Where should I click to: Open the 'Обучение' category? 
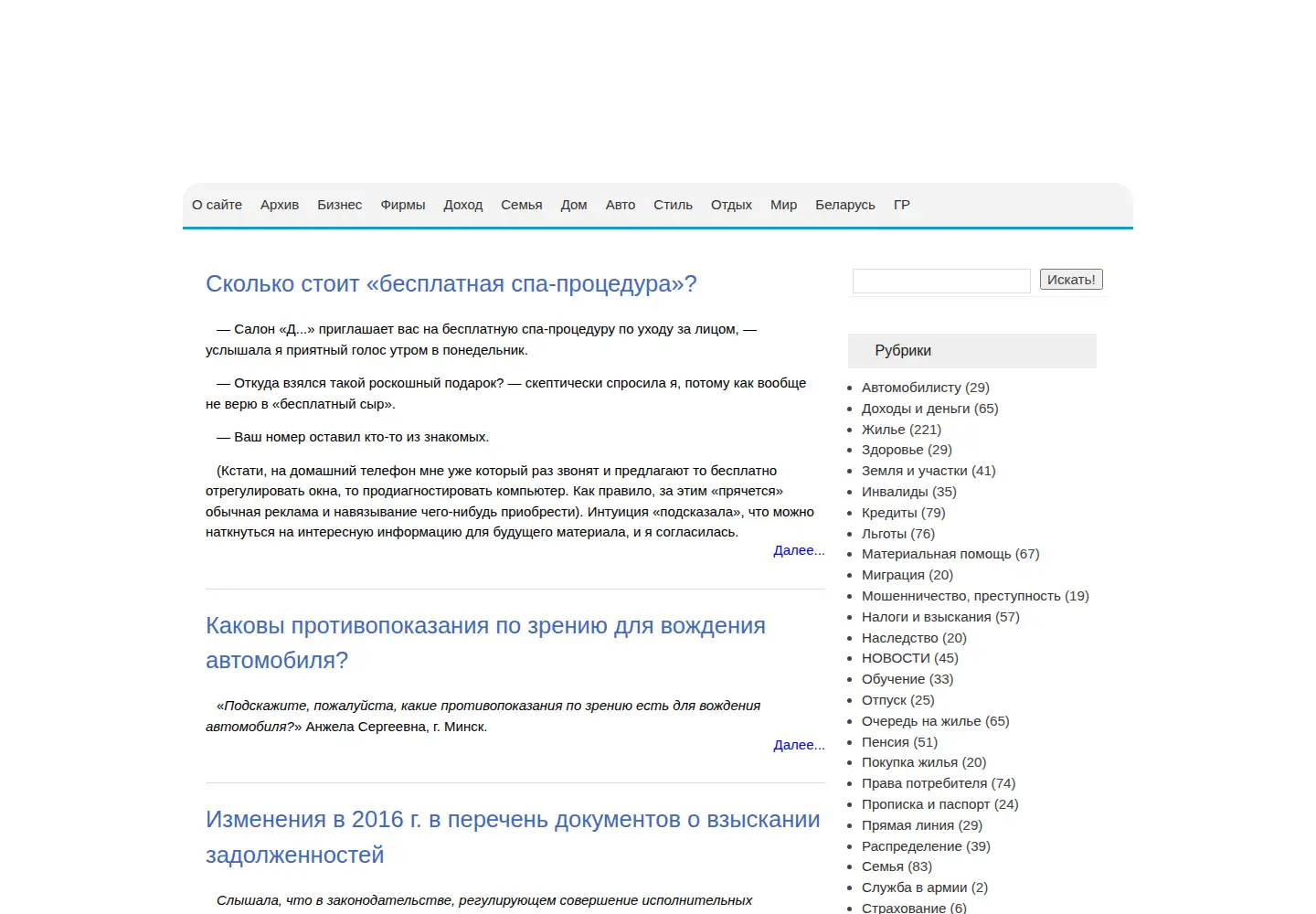pos(894,679)
